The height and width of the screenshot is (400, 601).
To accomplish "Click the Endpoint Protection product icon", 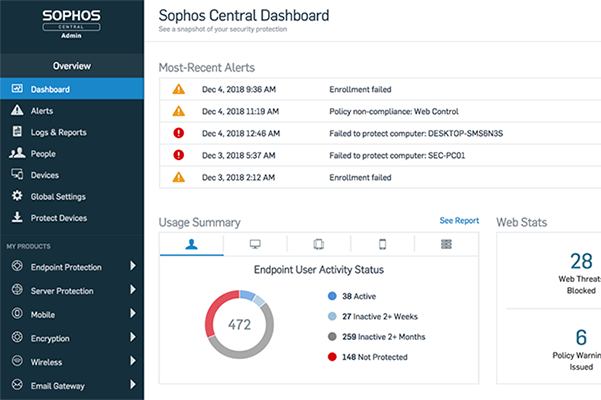I will [17, 266].
